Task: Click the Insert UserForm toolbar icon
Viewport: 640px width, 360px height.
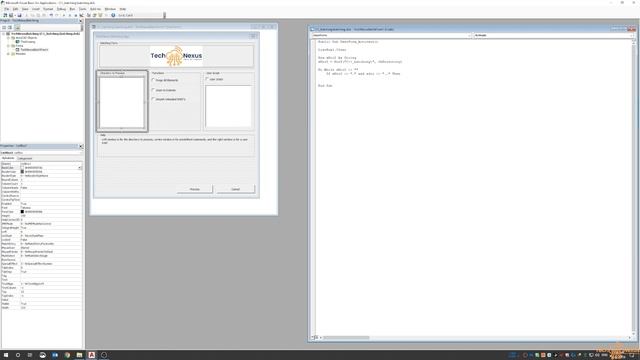Action: (x=11, y=15)
